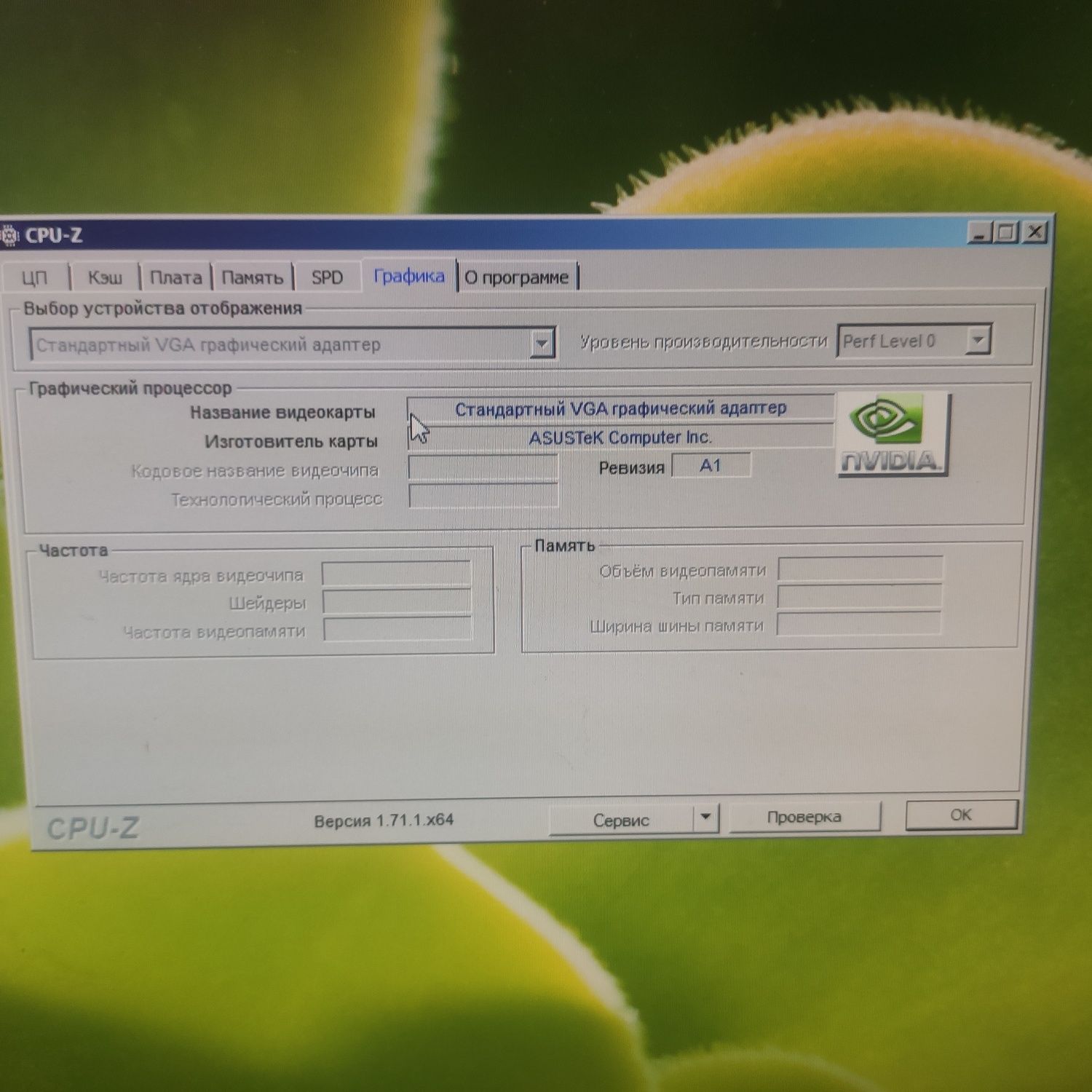Close the CPU-Z window
Viewport: 1092px width, 1092px height.
1034,232
